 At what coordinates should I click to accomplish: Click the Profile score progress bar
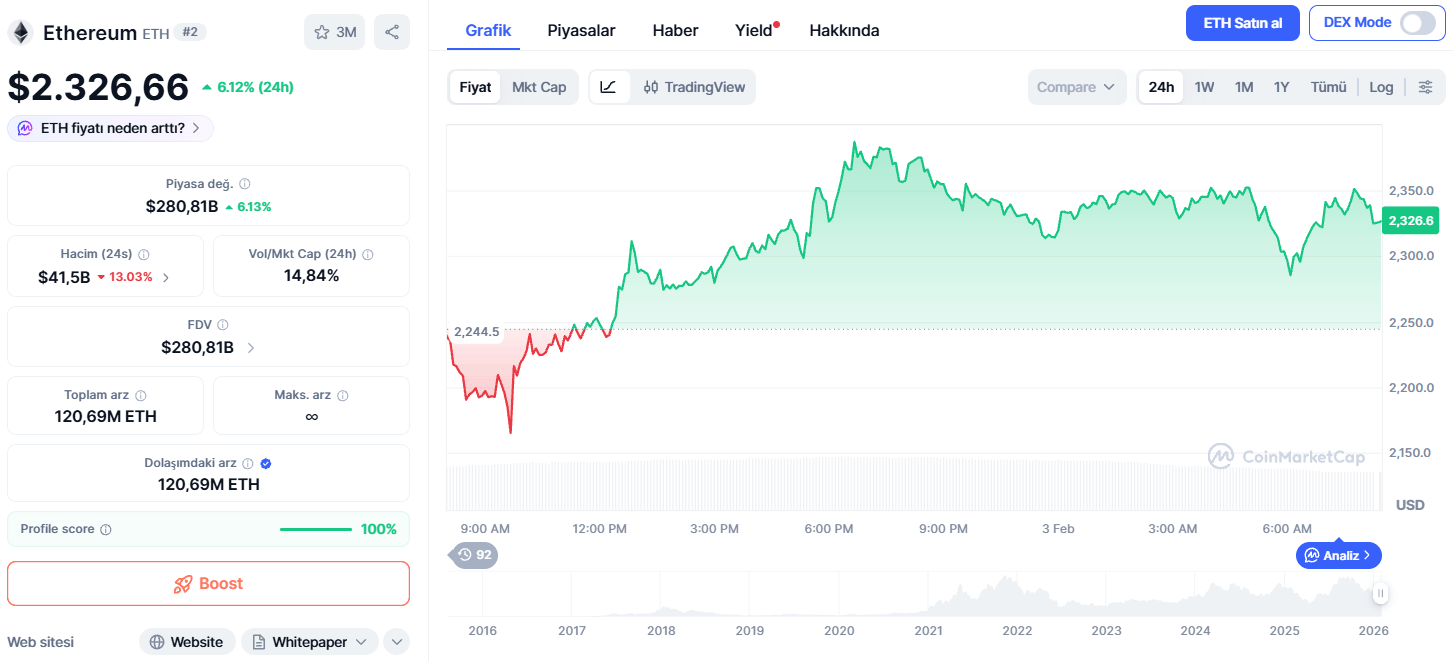pos(316,529)
